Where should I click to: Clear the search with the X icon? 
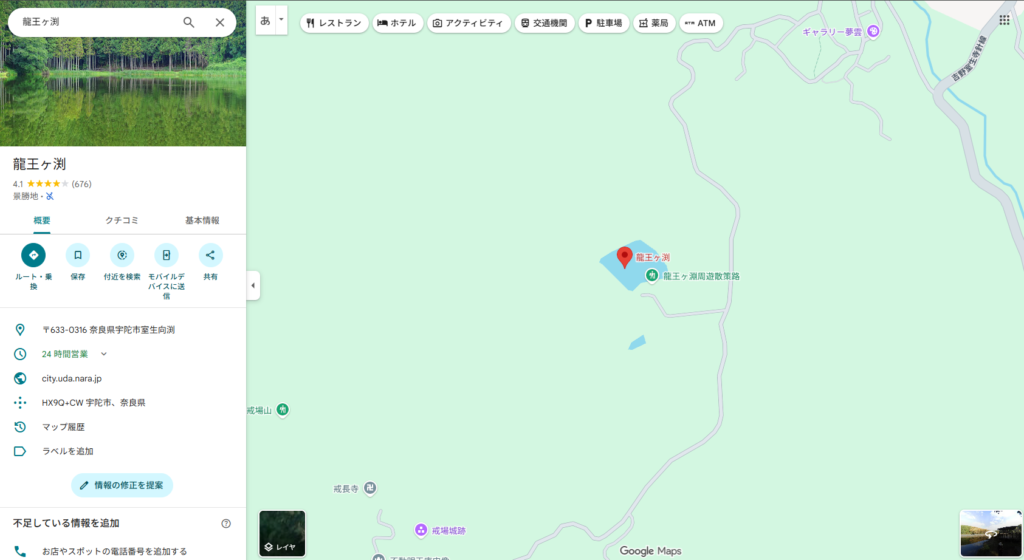coord(220,22)
